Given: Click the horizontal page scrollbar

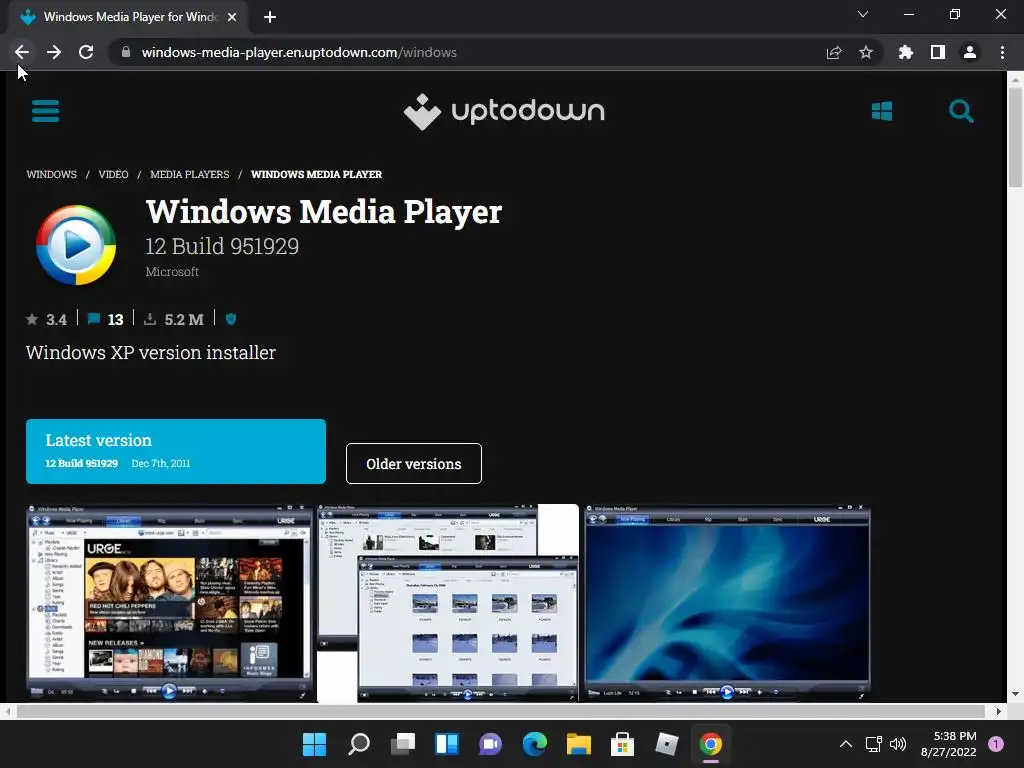Looking at the screenshot, I should (x=500, y=711).
